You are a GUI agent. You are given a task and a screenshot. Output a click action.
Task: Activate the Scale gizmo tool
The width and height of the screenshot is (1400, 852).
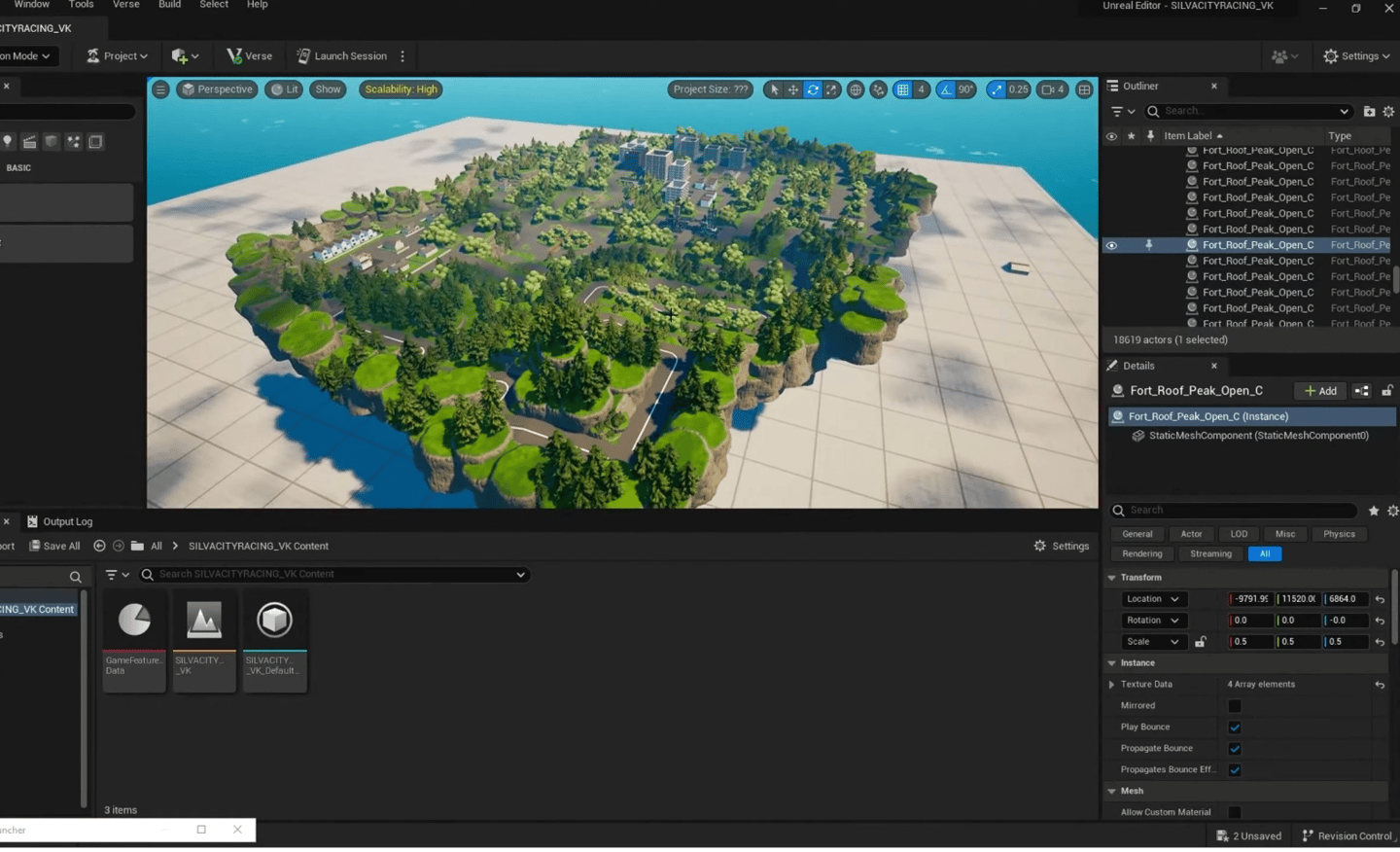831,89
